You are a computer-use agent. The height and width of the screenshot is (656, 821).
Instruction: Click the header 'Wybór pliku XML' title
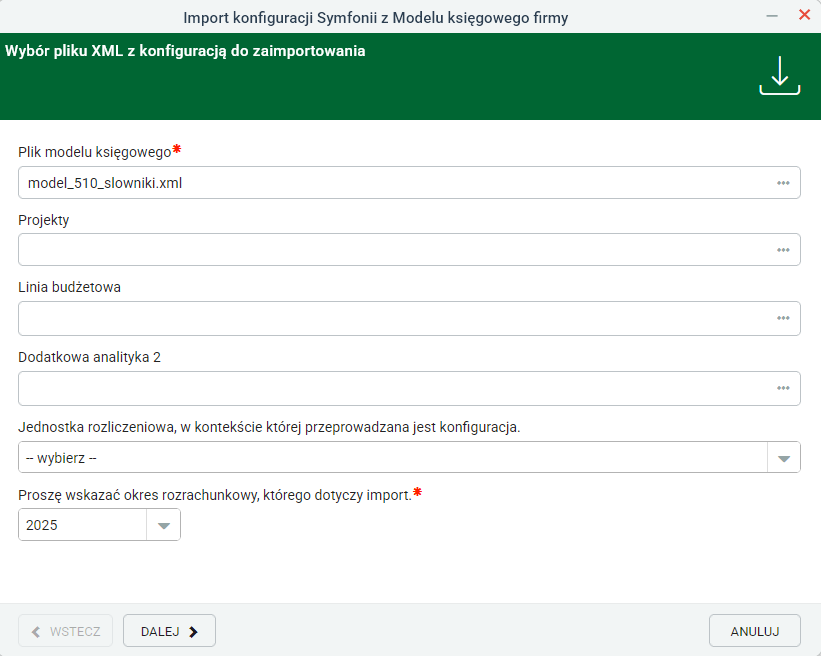click(185, 51)
